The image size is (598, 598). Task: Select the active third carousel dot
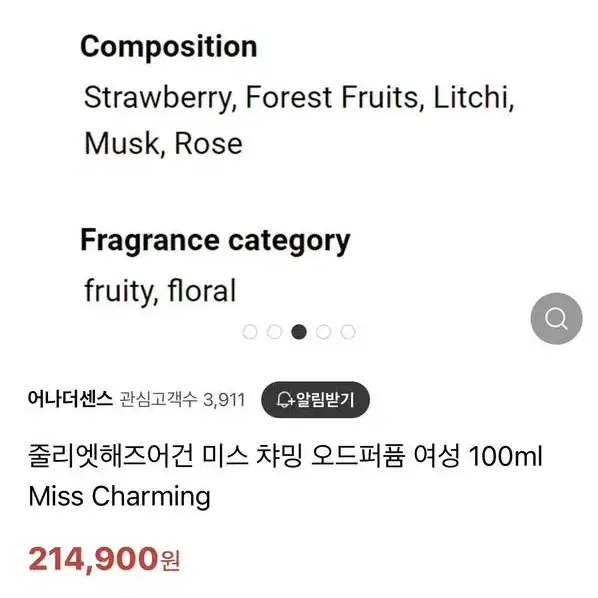tap(299, 332)
